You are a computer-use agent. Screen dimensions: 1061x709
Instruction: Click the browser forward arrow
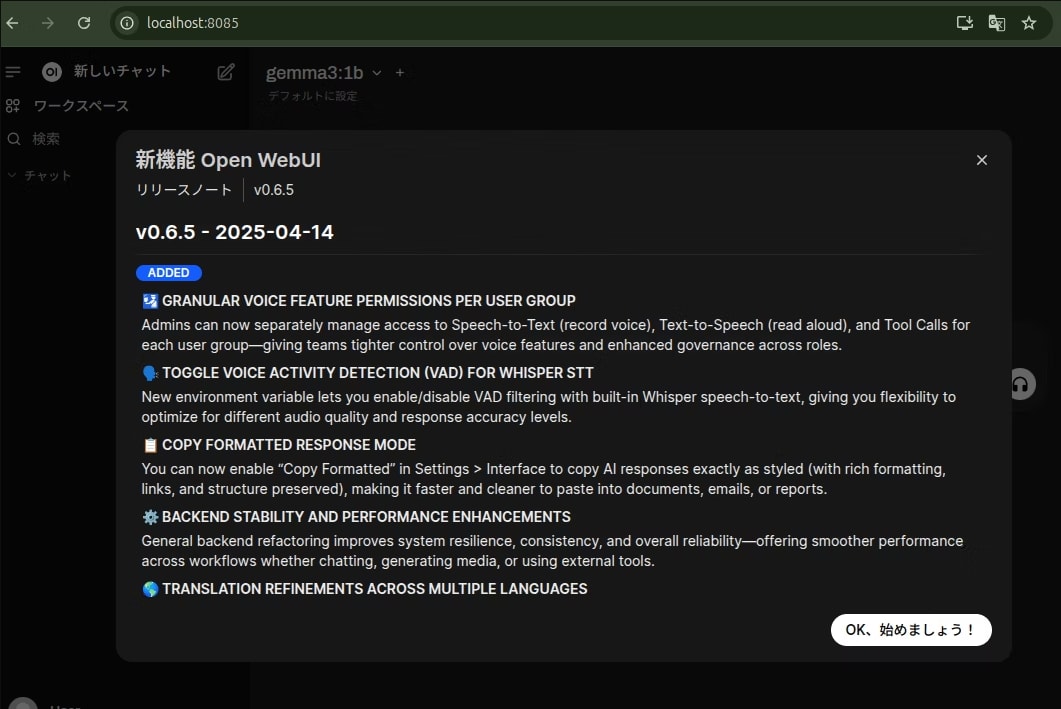(47, 23)
